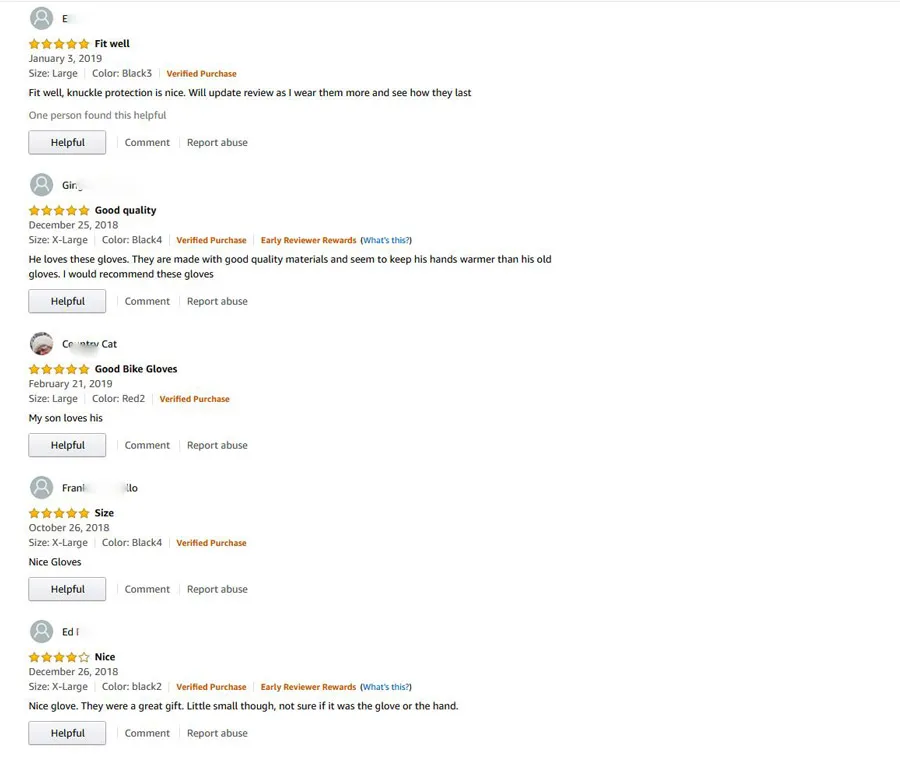Click the avatar icon beside the Good quality review
Image resolution: width=900 pixels, height=758 pixels.
pyautogui.click(x=41, y=185)
